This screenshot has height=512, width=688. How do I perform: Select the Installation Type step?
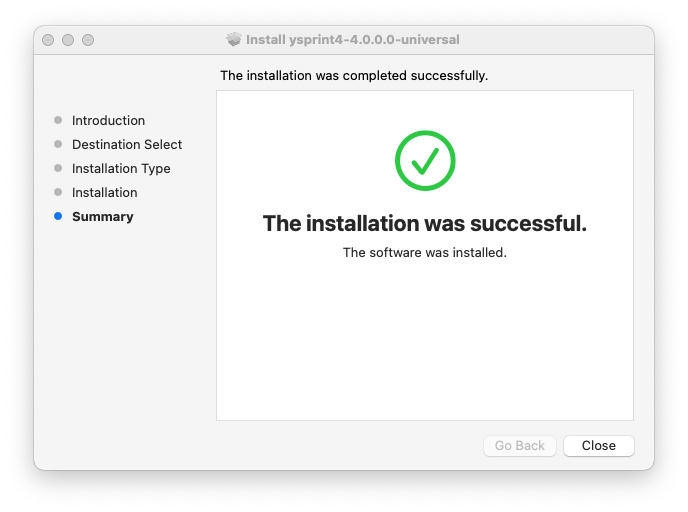121,168
